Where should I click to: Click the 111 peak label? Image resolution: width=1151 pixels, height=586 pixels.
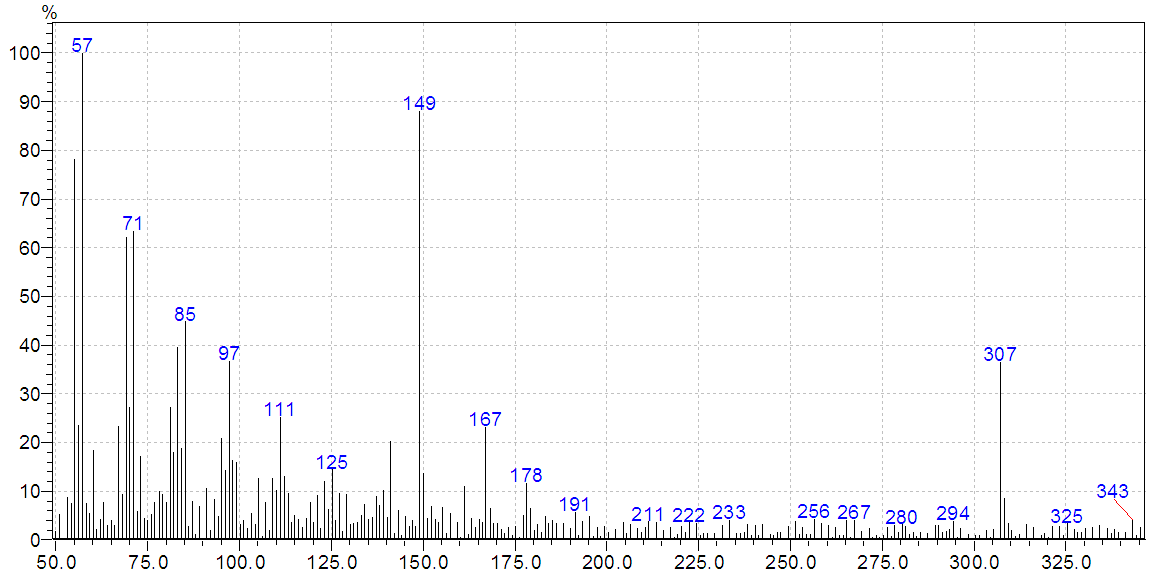tap(280, 409)
